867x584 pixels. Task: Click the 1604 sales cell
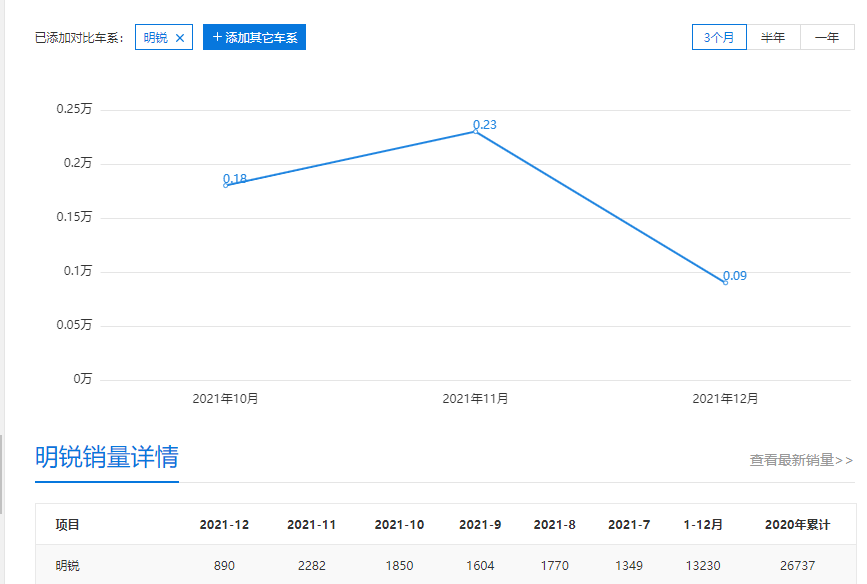[x=480, y=566]
